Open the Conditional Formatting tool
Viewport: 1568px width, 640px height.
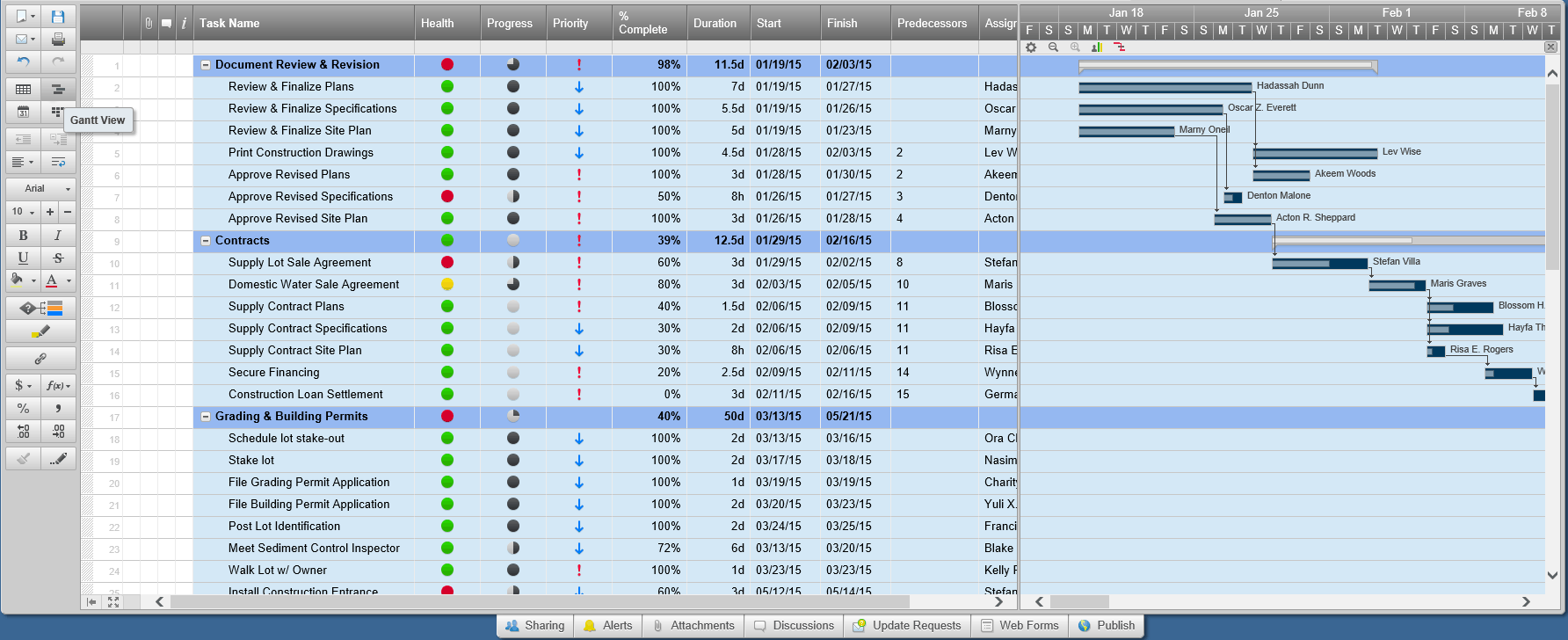pyautogui.click(x=40, y=308)
